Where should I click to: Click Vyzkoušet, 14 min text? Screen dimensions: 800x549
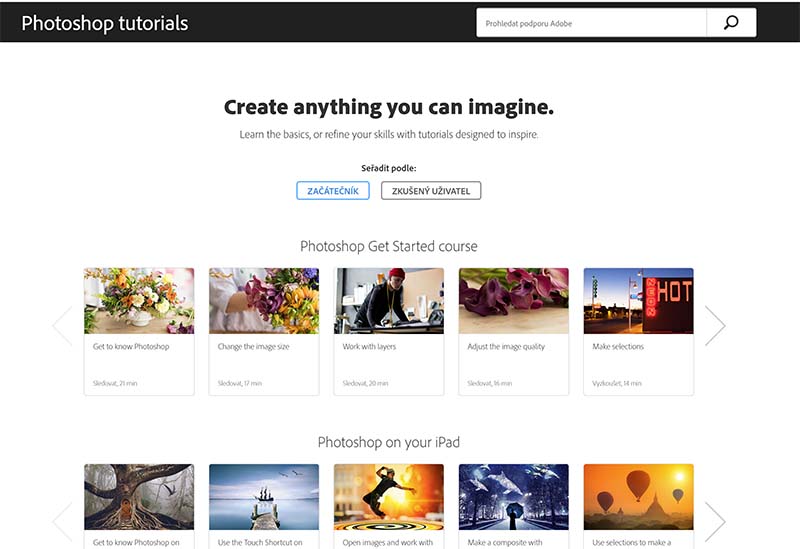[616, 383]
